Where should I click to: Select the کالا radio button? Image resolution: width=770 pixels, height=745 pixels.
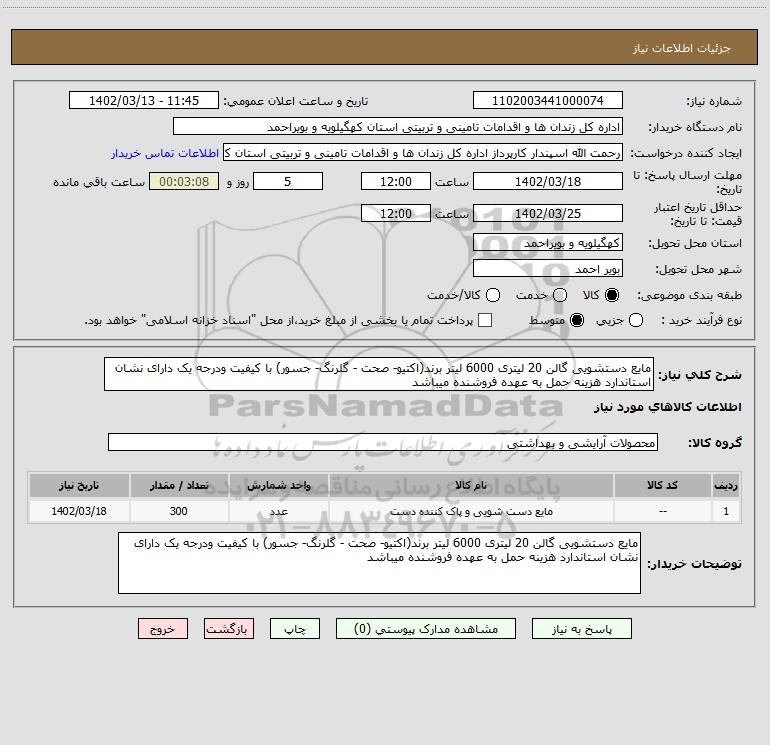(612, 295)
